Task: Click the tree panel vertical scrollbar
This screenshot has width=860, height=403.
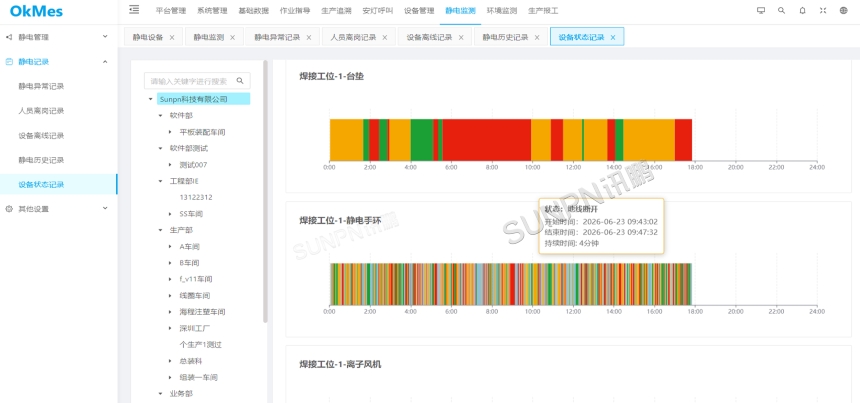Action: pos(265,191)
